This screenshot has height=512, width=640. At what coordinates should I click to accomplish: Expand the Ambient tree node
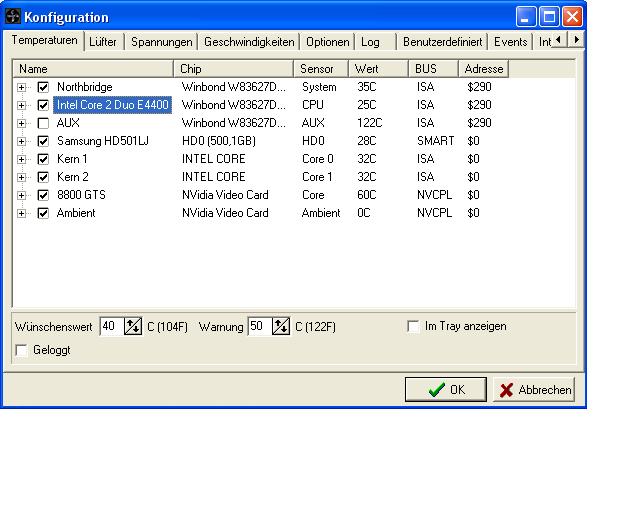21,213
